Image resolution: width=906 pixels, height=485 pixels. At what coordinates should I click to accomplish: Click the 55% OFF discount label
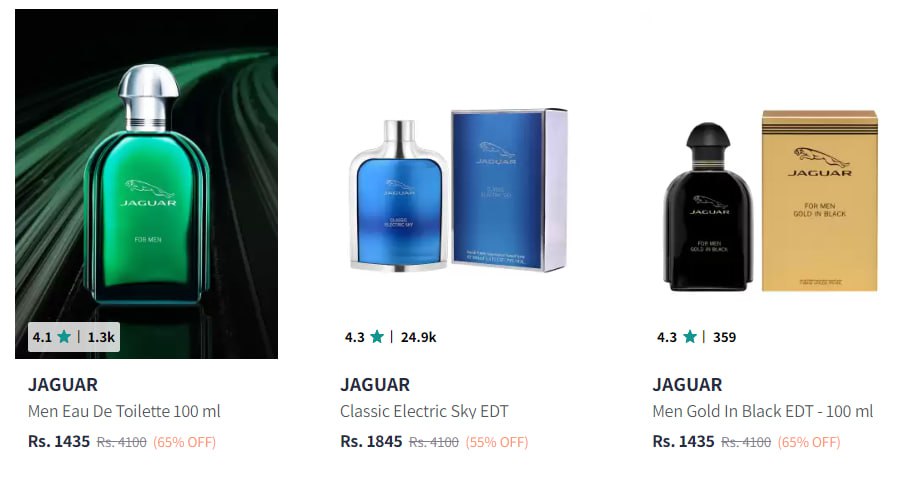497,442
